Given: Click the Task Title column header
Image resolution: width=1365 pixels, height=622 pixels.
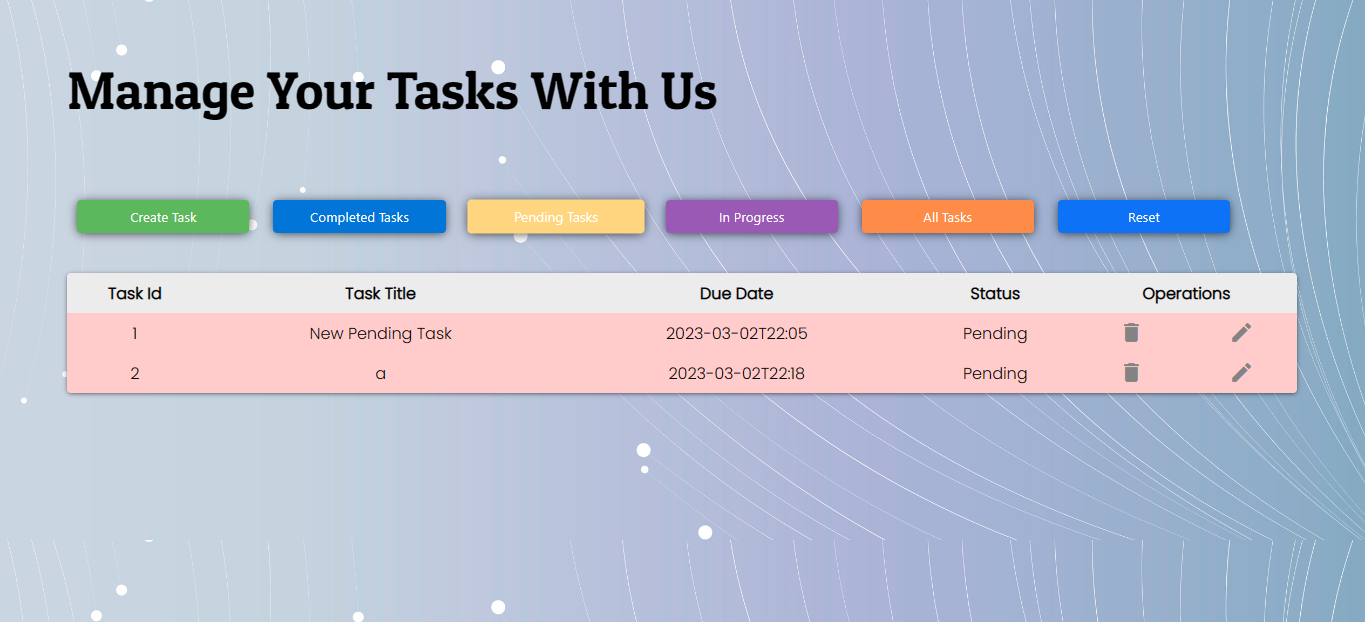Looking at the screenshot, I should click(380, 293).
